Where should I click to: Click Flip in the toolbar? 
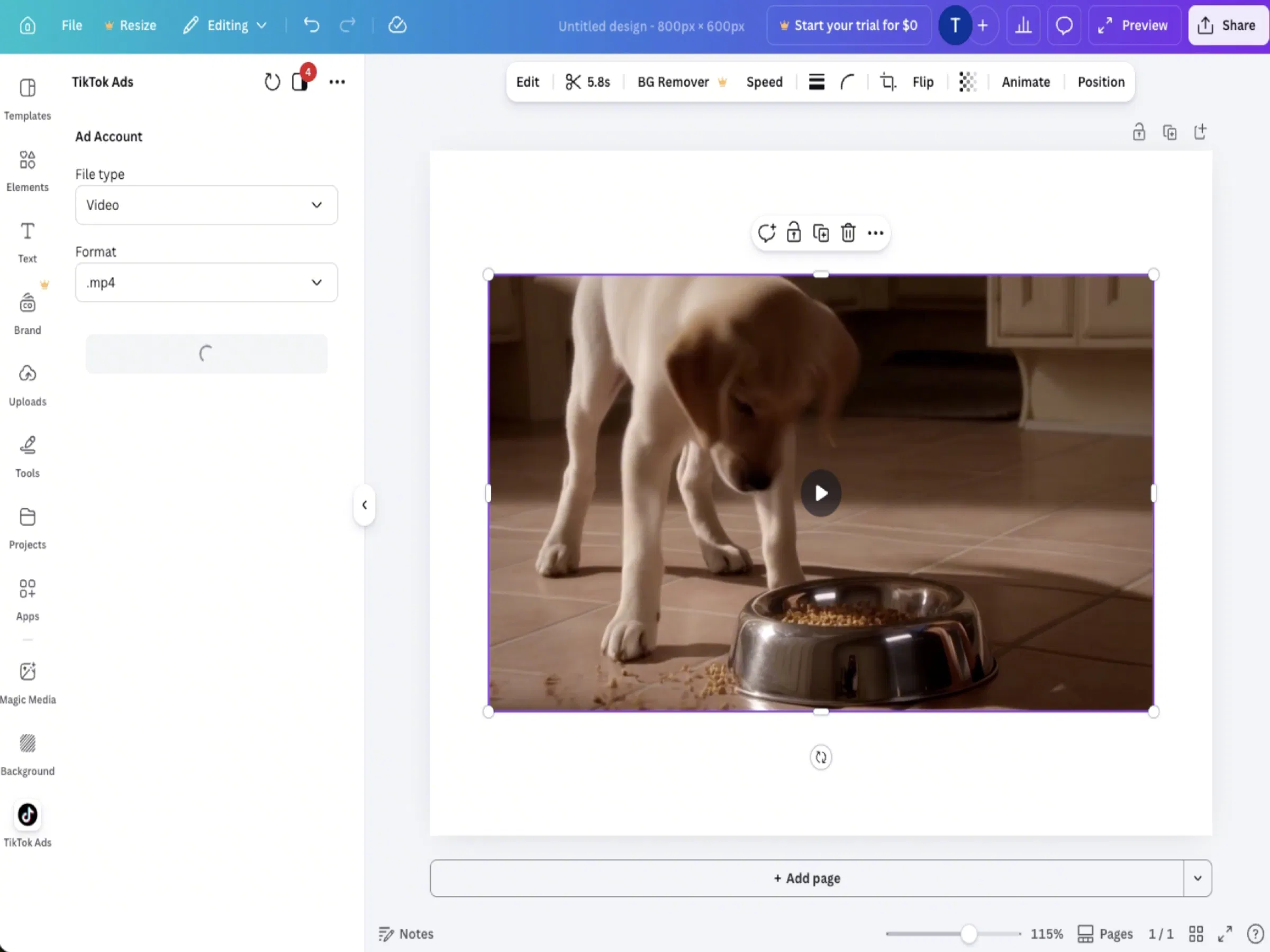tap(923, 82)
